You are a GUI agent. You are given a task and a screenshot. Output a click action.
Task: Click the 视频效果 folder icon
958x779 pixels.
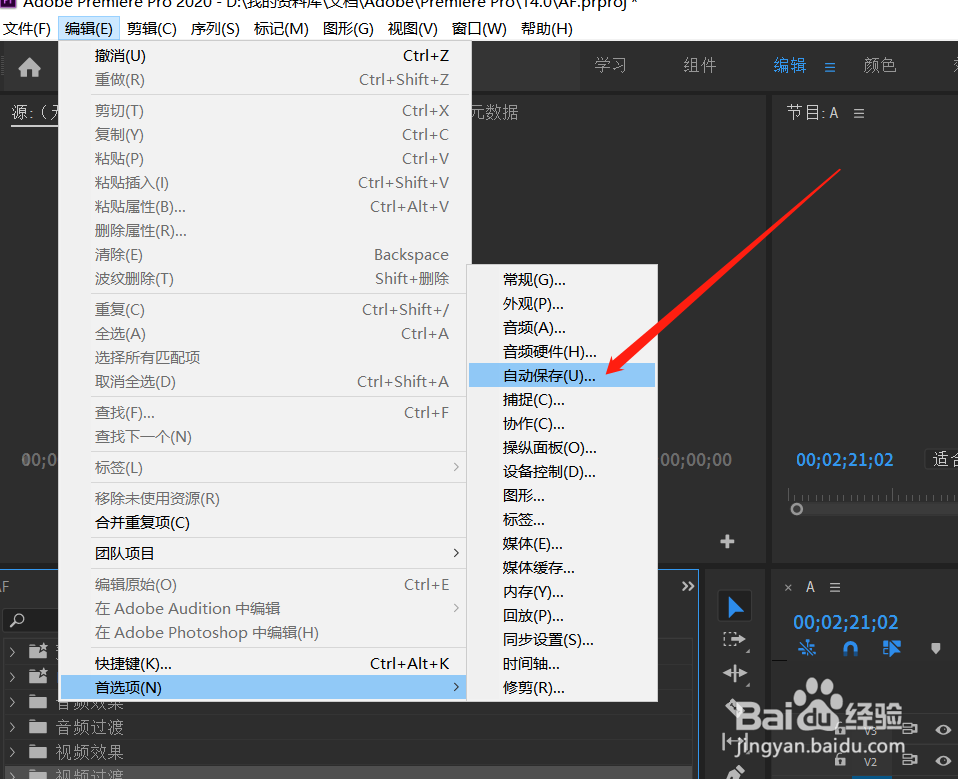point(38,752)
